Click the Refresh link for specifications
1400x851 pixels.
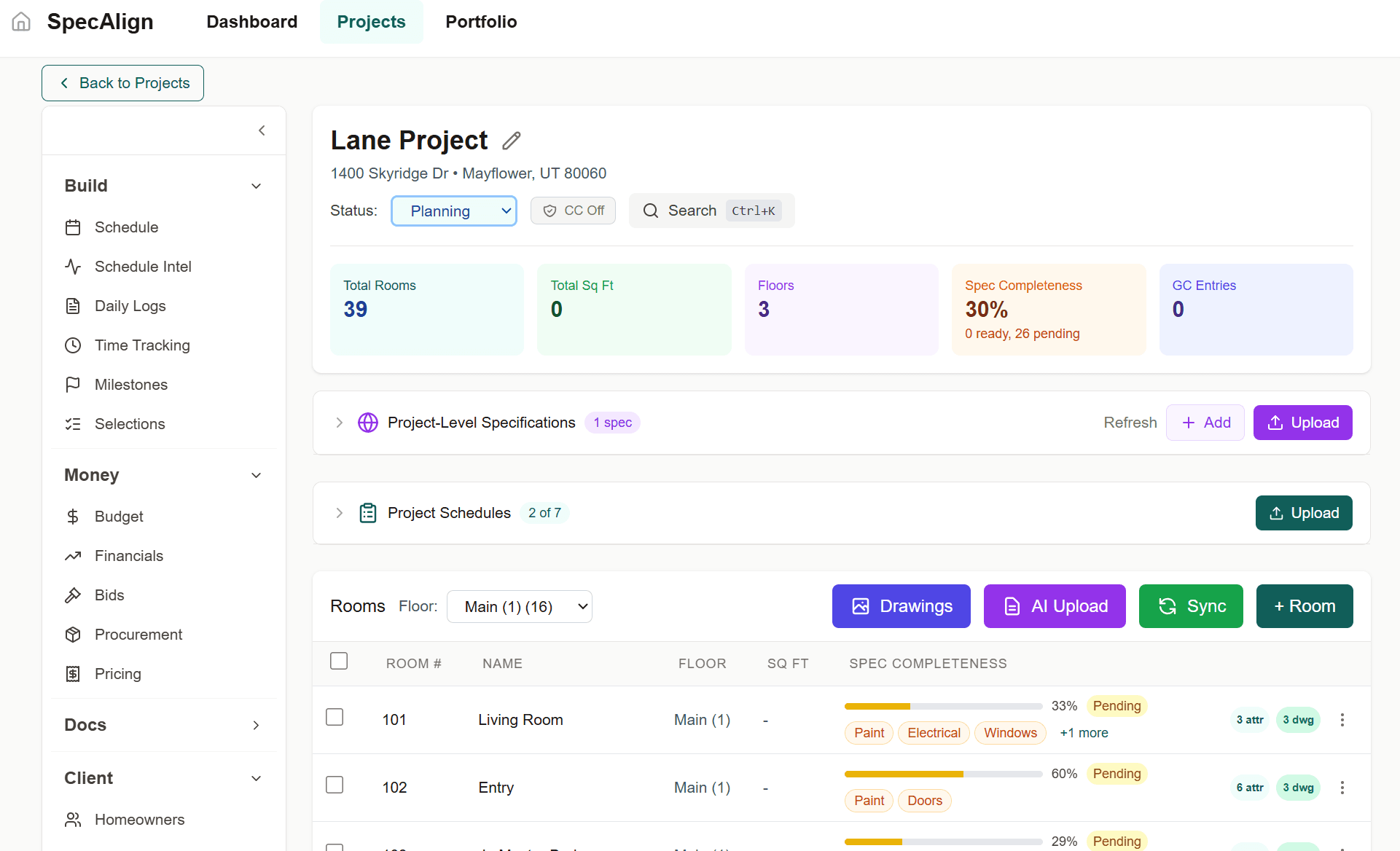1130,423
